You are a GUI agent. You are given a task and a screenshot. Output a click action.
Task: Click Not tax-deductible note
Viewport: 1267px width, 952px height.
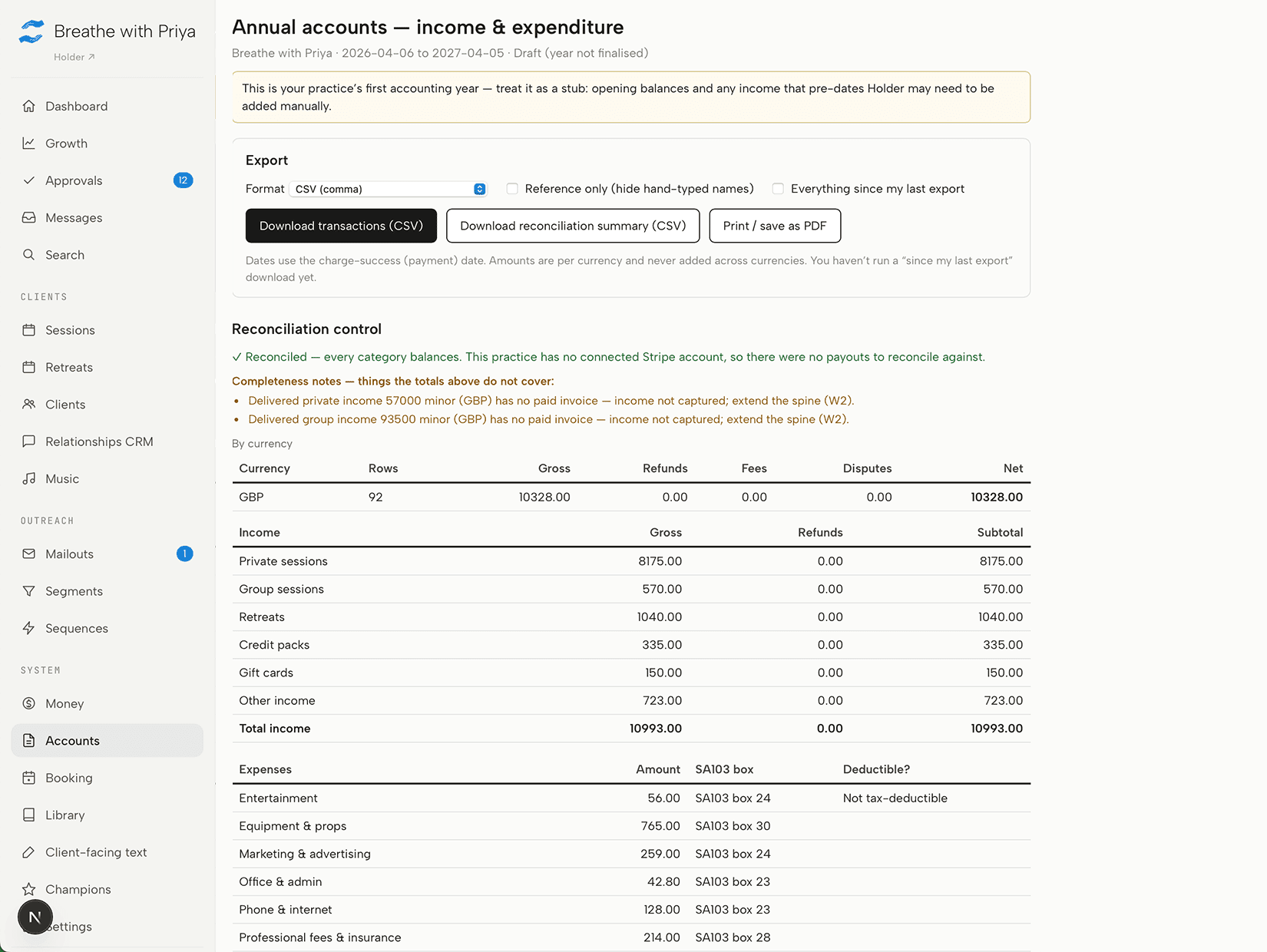click(x=895, y=798)
